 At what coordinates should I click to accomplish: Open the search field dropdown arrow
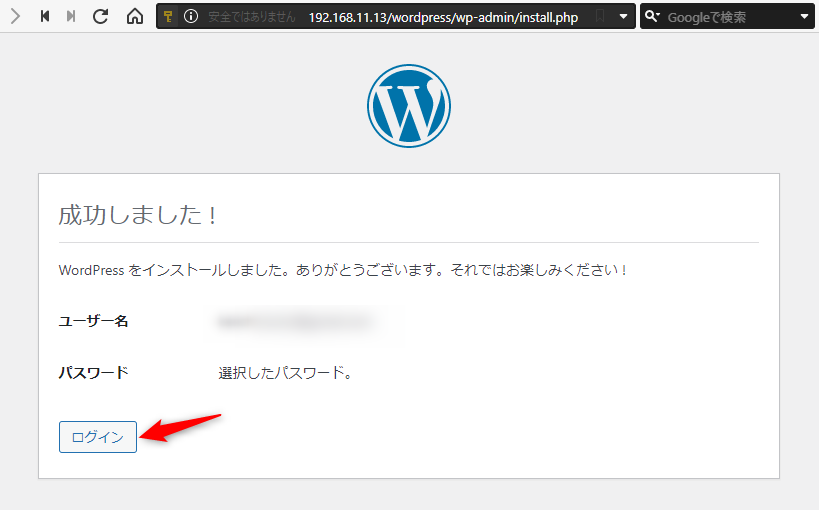coord(804,17)
